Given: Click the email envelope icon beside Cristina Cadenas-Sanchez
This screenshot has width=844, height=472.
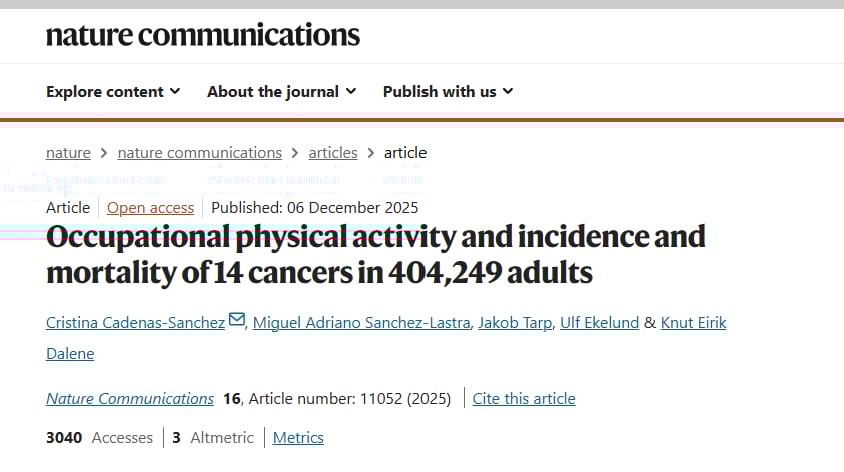Looking at the screenshot, I should pyautogui.click(x=237, y=321).
